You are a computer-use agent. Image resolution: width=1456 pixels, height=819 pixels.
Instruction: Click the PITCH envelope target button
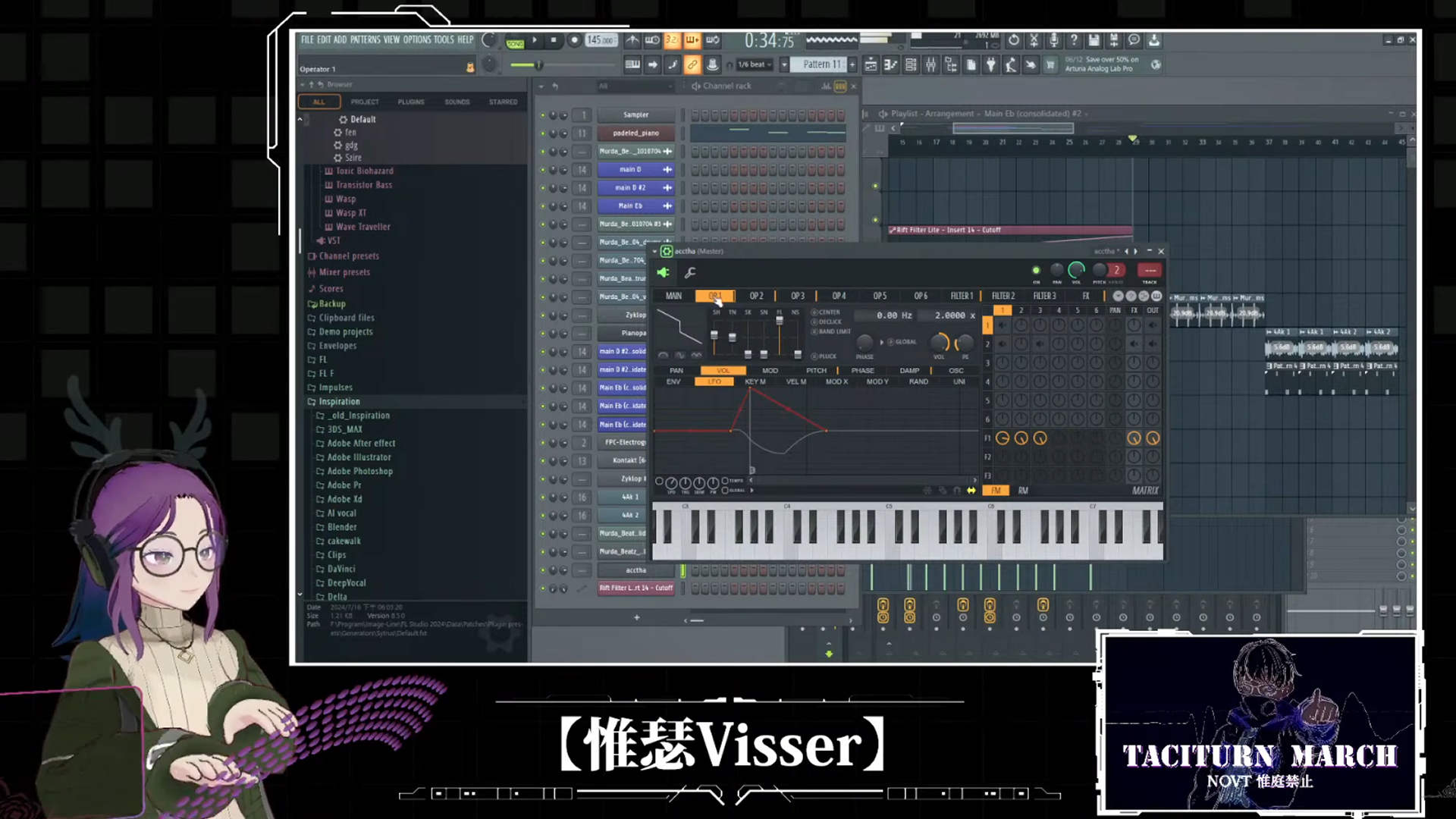tap(816, 371)
